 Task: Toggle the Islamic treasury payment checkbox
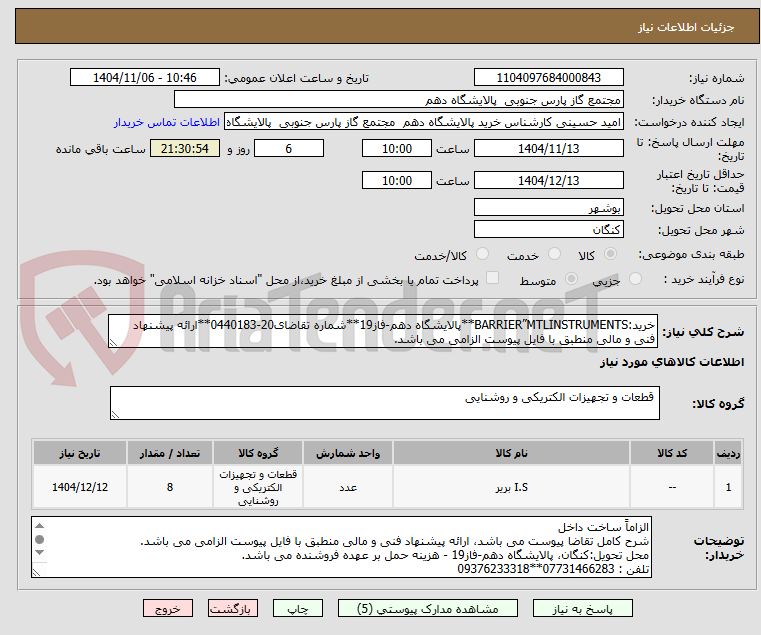492,278
